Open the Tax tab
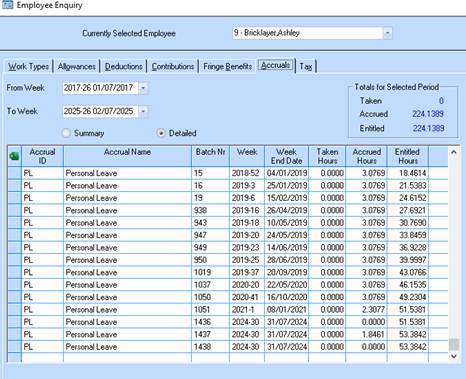This screenshot has width=466, height=379. [x=306, y=66]
